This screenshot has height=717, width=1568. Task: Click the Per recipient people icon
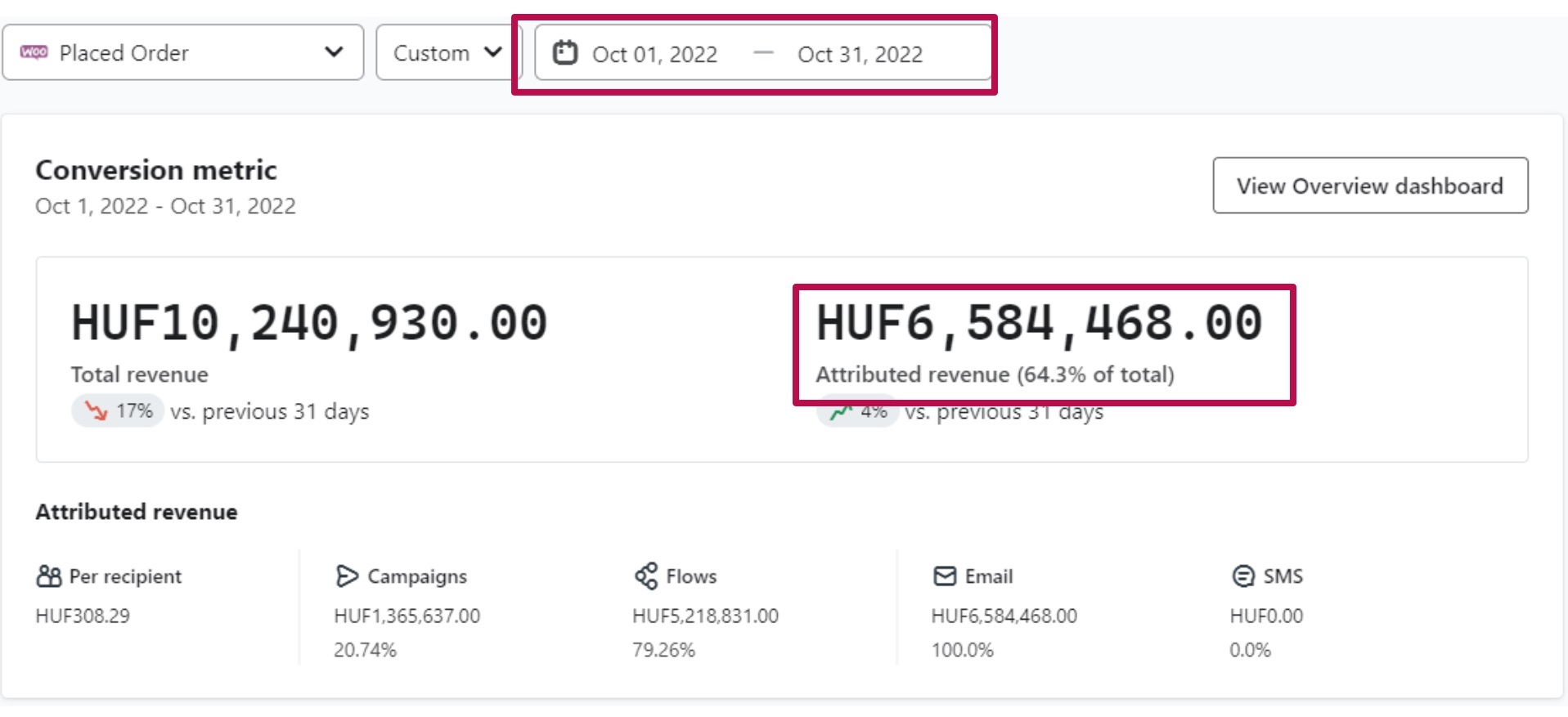49,576
